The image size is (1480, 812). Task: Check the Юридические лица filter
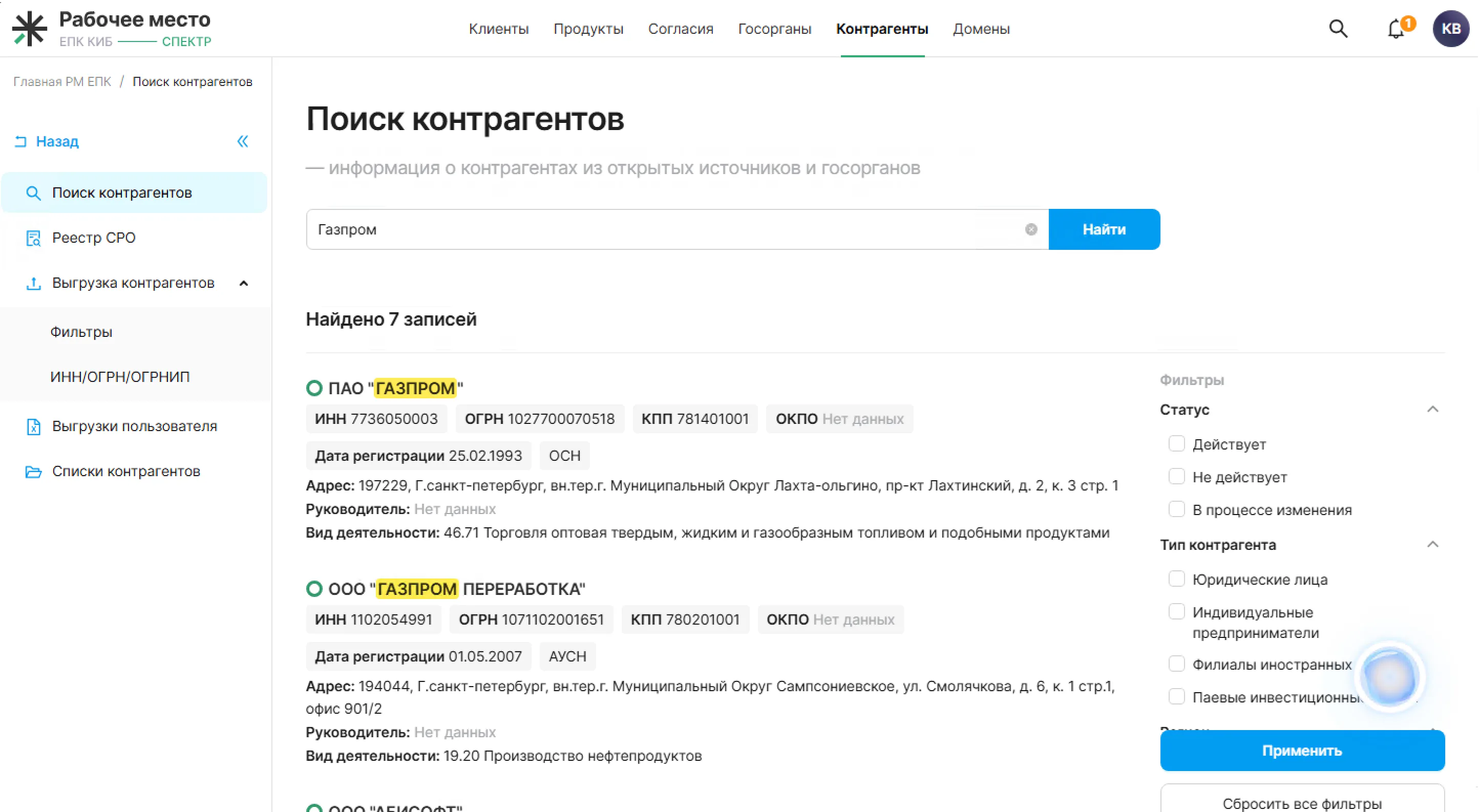click(x=1176, y=579)
